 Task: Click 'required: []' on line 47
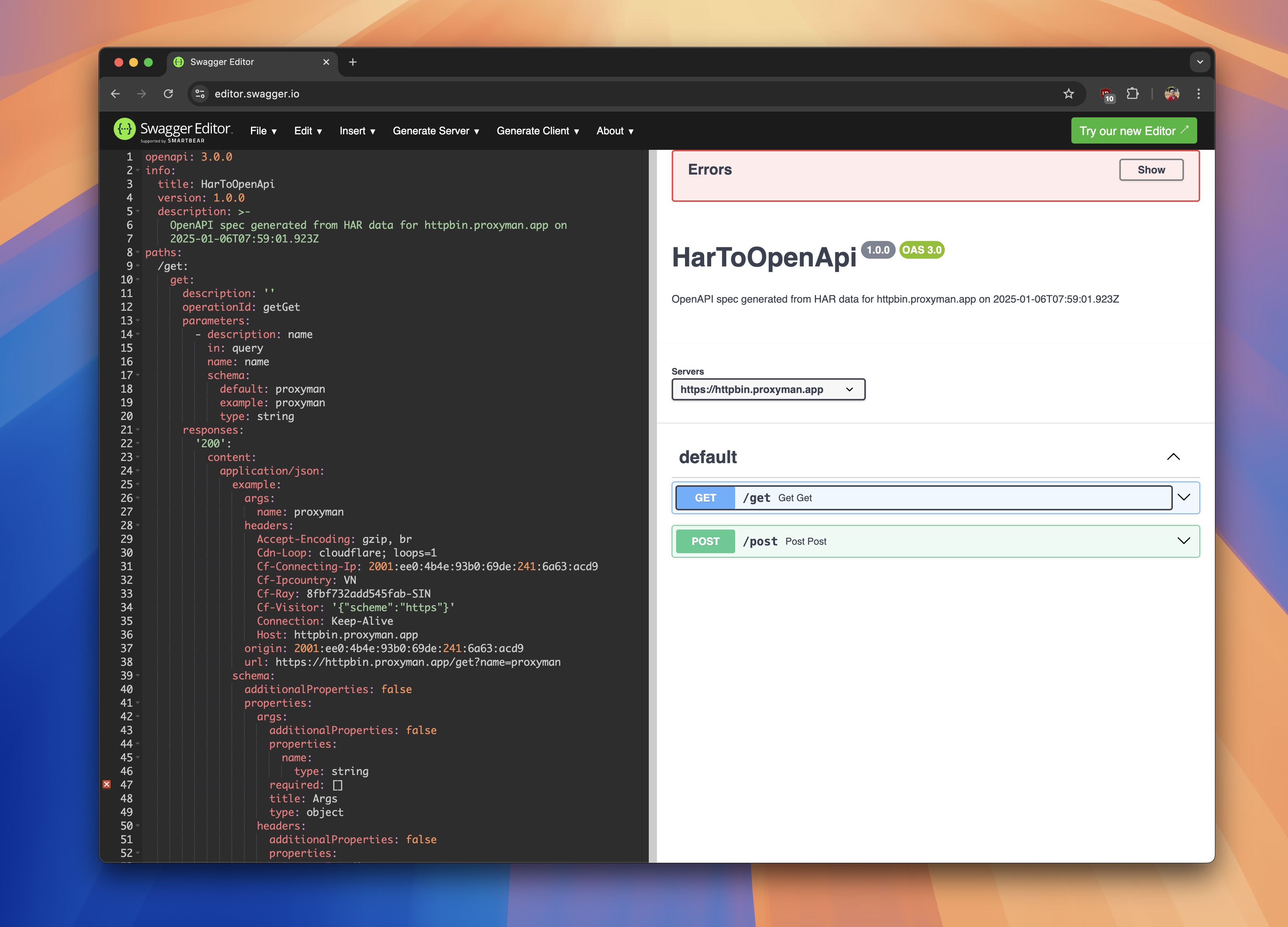click(x=306, y=785)
